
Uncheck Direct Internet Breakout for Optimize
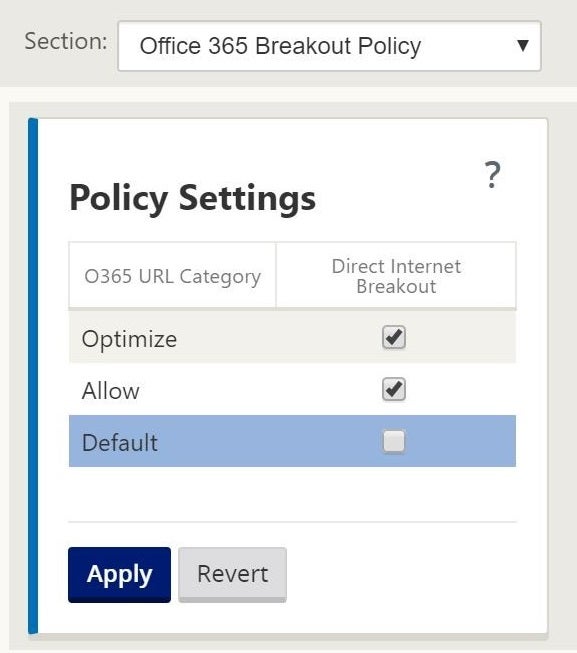coord(394,337)
